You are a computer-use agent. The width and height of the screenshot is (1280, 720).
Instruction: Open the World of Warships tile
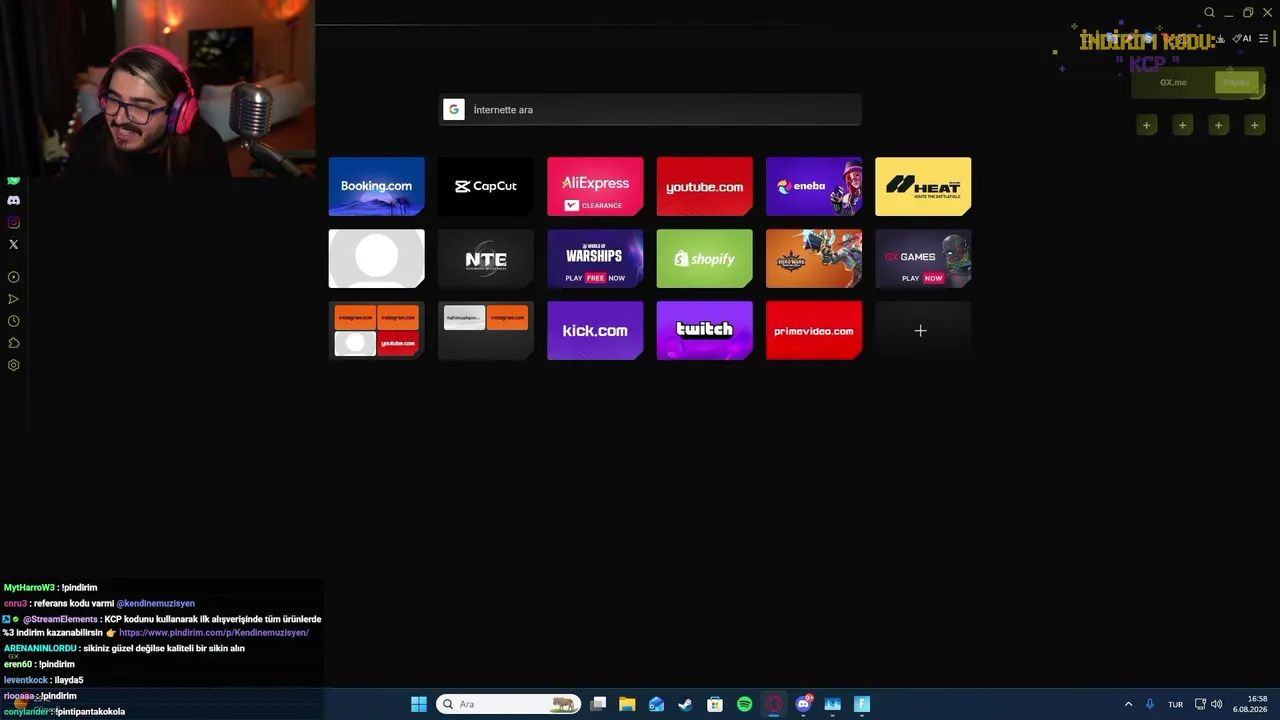[595, 258]
